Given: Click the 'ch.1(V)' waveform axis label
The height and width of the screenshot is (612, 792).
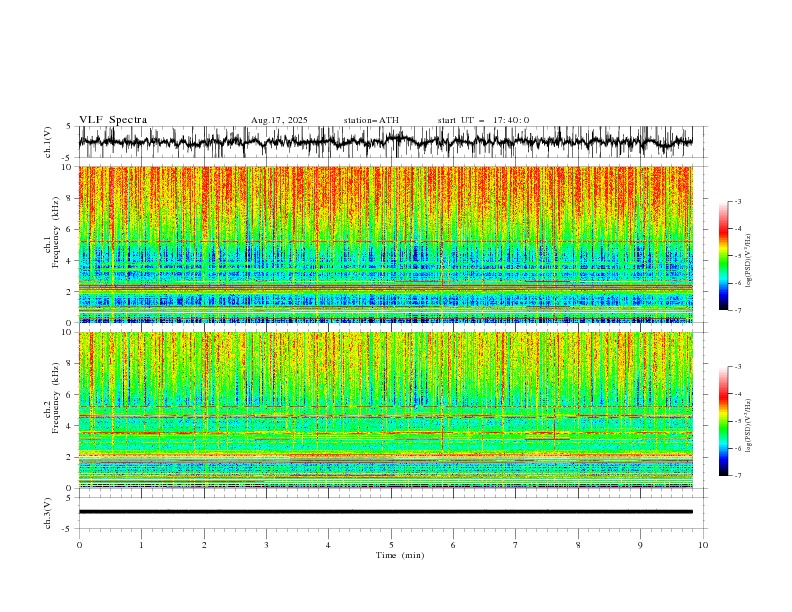Looking at the screenshot, I should click(47, 142).
